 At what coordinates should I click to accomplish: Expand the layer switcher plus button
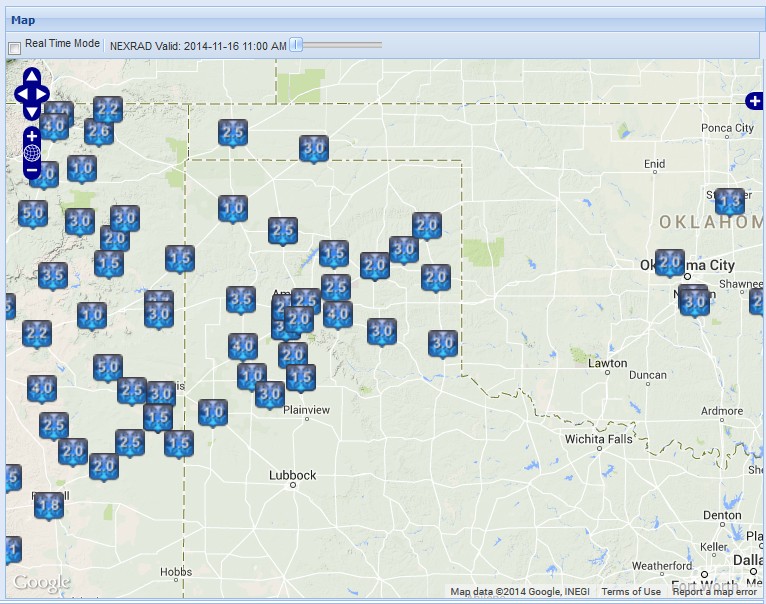click(755, 101)
